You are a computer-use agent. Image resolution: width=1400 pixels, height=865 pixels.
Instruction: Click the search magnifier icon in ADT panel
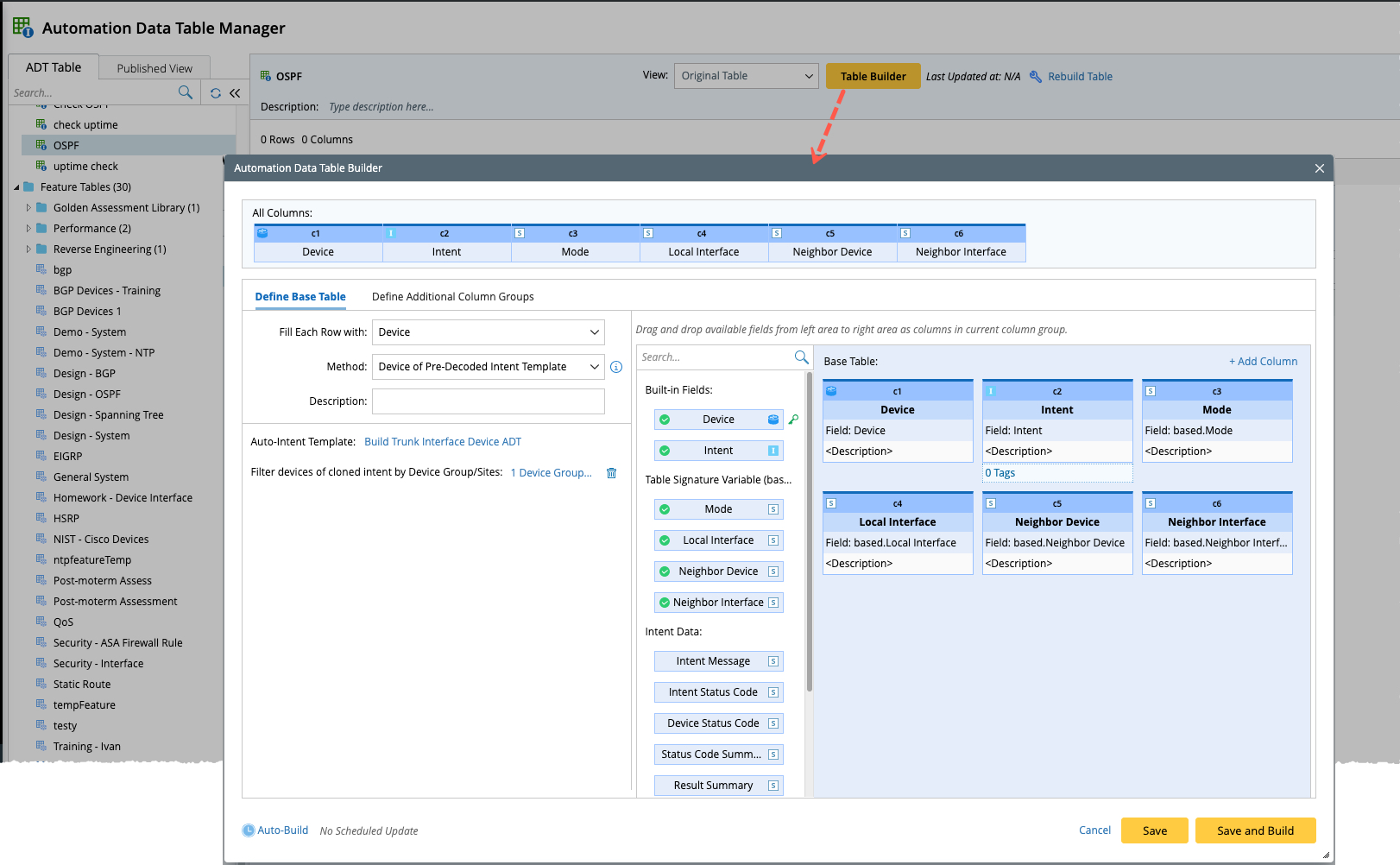click(x=185, y=92)
